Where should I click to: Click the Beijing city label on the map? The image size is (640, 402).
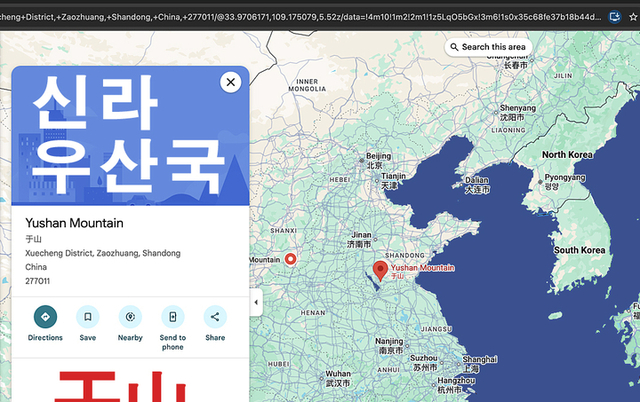pos(378,160)
